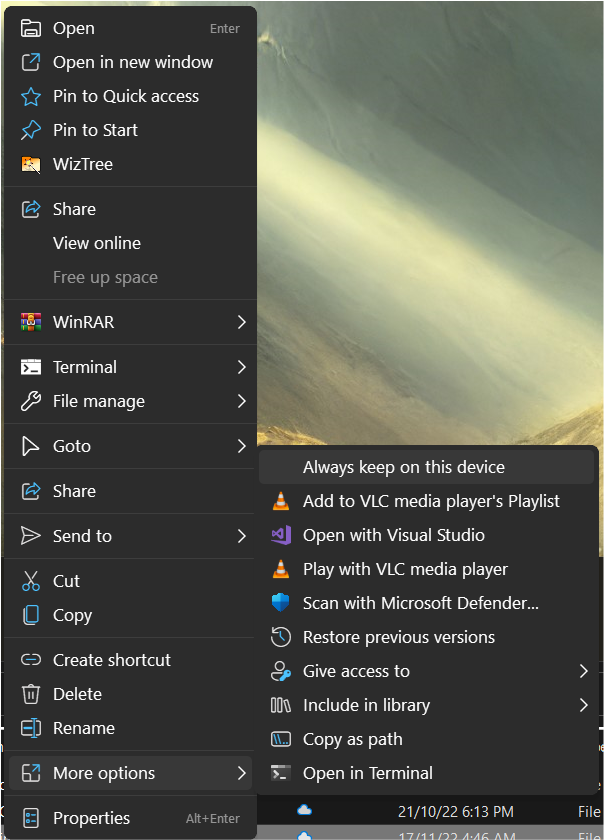Click the Cut scissors icon
The height and width of the screenshot is (840, 604).
click(x=30, y=580)
